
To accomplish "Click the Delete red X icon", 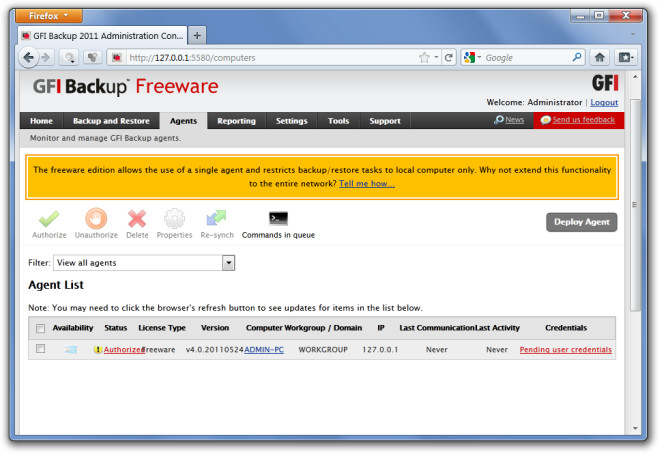I will coord(137,219).
